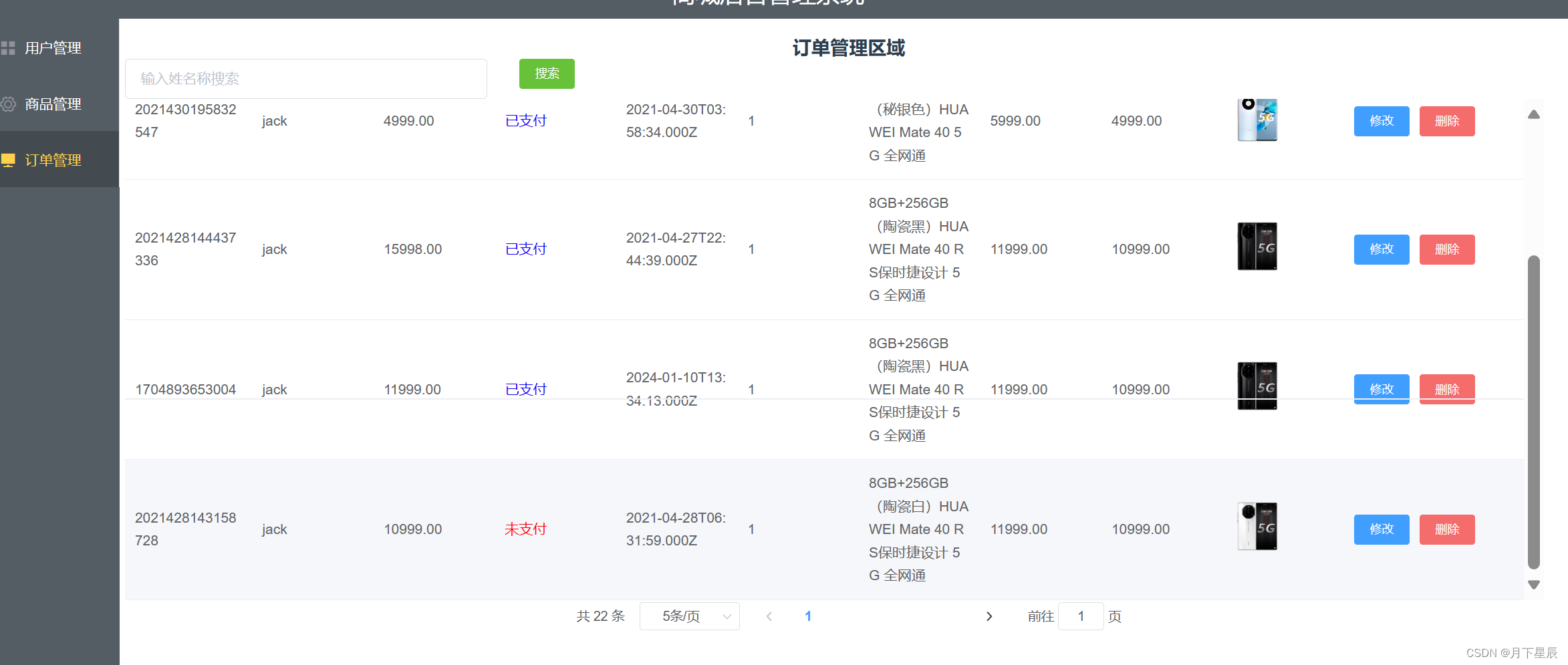Click the white HUAWEI Mate 40 phone thumbnail
This screenshot has height=665, width=1568.
coord(1257,526)
